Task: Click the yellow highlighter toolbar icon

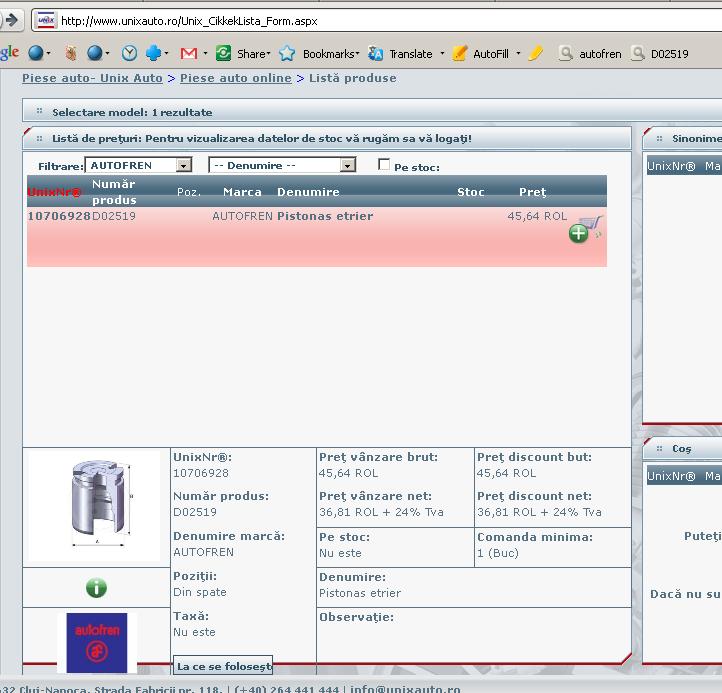Action: pyautogui.click(x=536, y=53)
